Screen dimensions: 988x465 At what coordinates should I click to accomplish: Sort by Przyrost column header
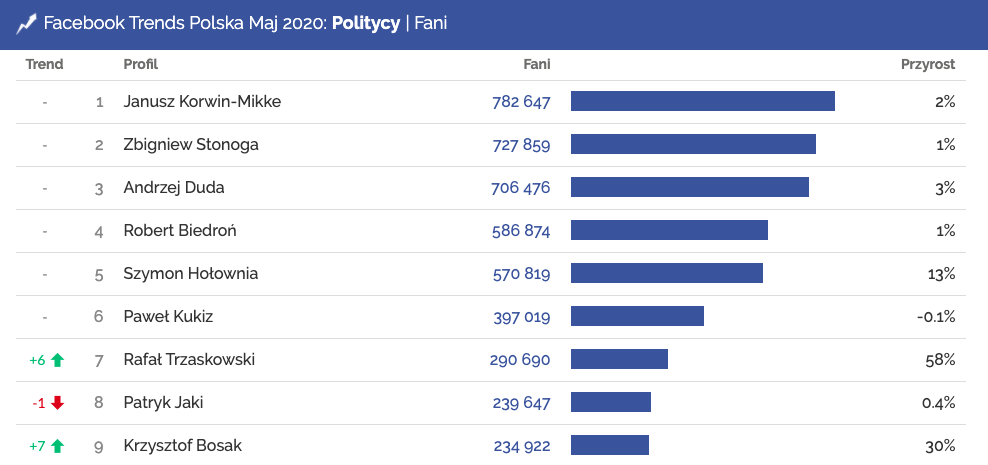coord(928,64)
